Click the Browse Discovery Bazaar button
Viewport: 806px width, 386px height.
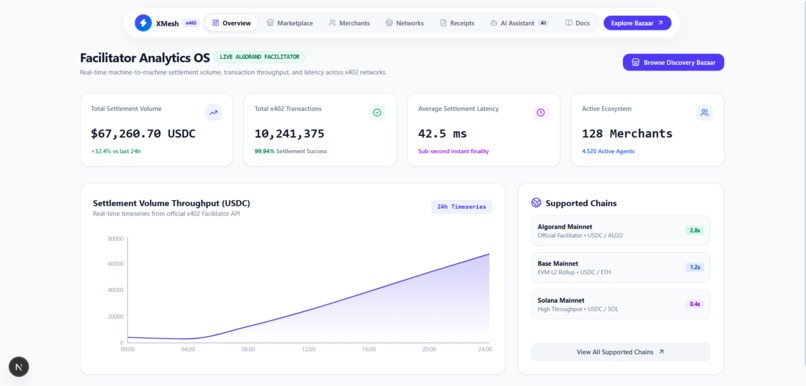tap(673, 62)
